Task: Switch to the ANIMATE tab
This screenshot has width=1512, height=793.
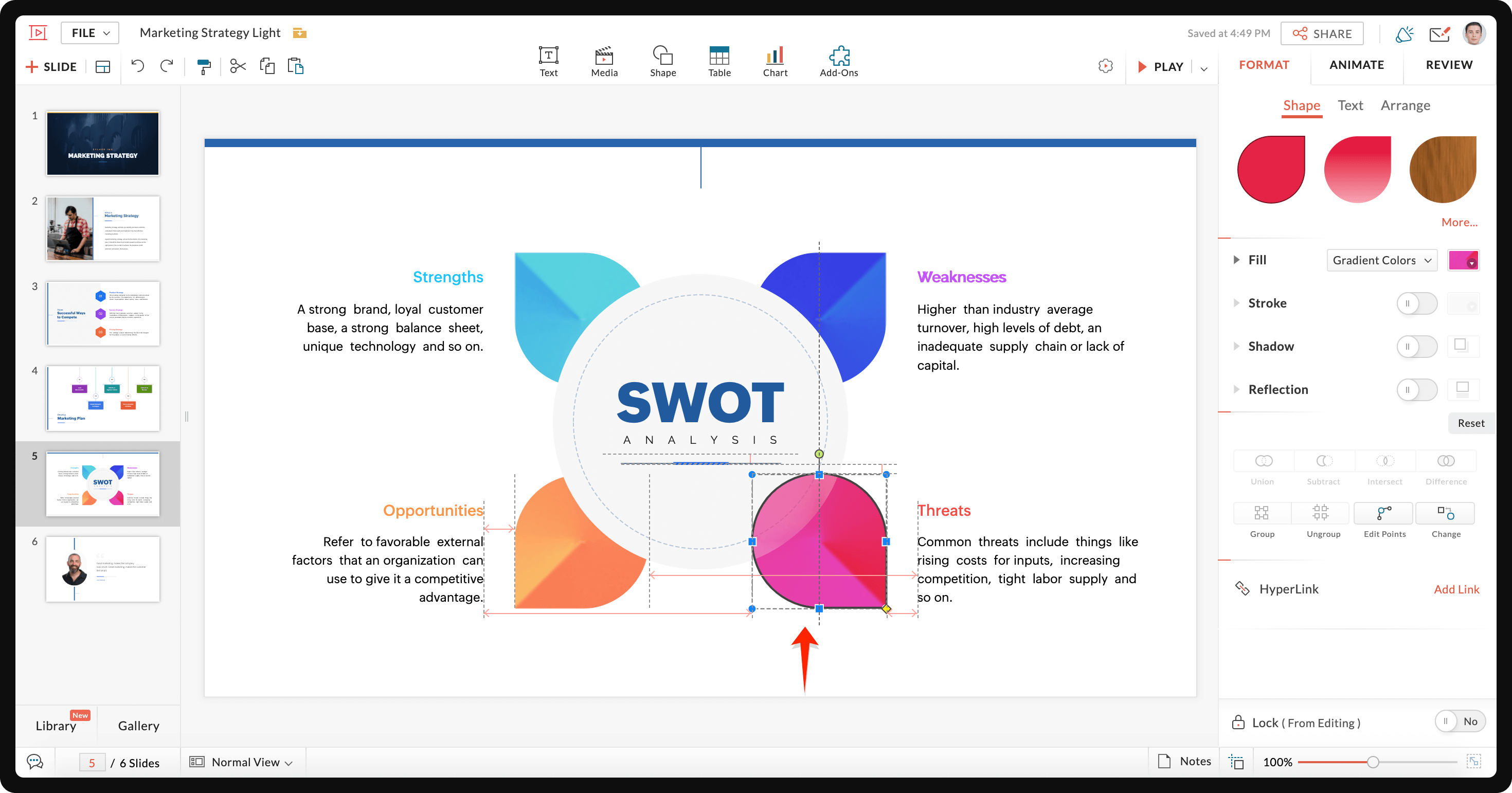Action: 1356,65
